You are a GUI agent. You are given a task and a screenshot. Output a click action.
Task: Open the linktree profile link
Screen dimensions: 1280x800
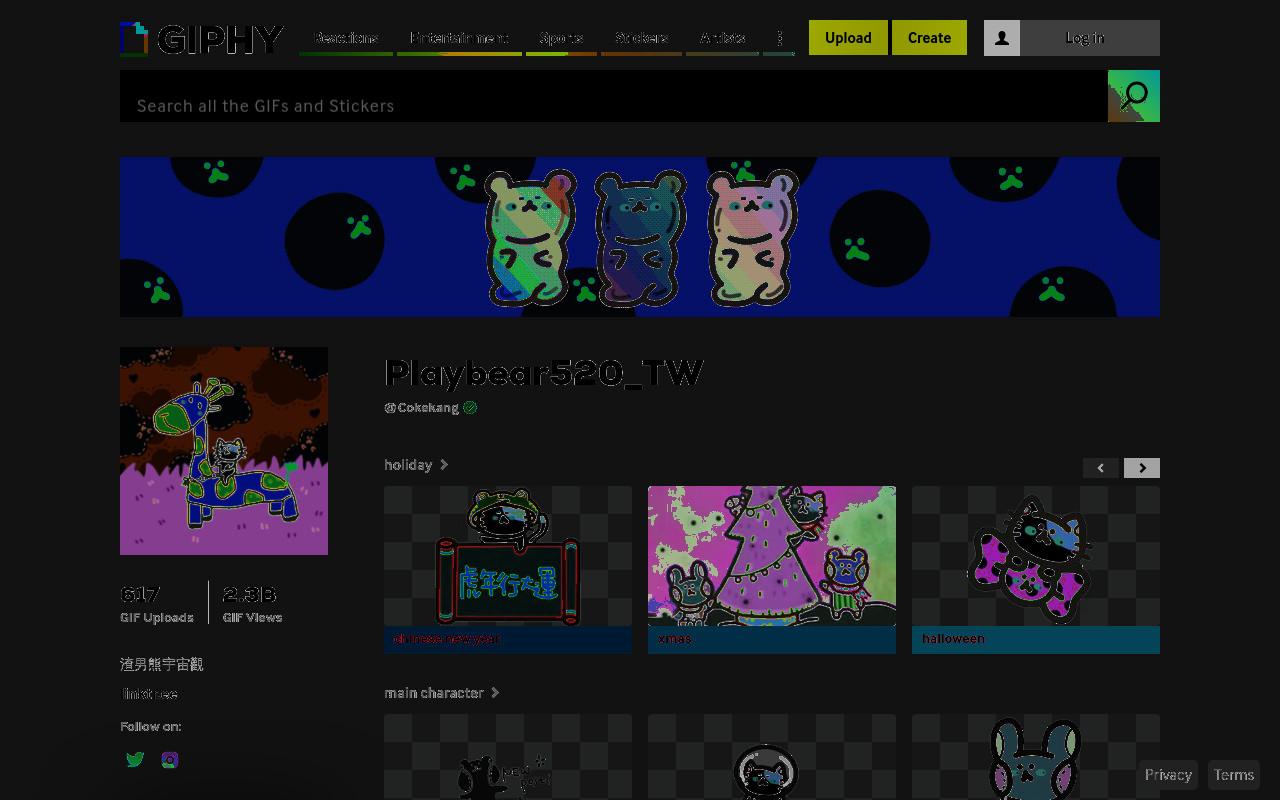coord(149,694)
